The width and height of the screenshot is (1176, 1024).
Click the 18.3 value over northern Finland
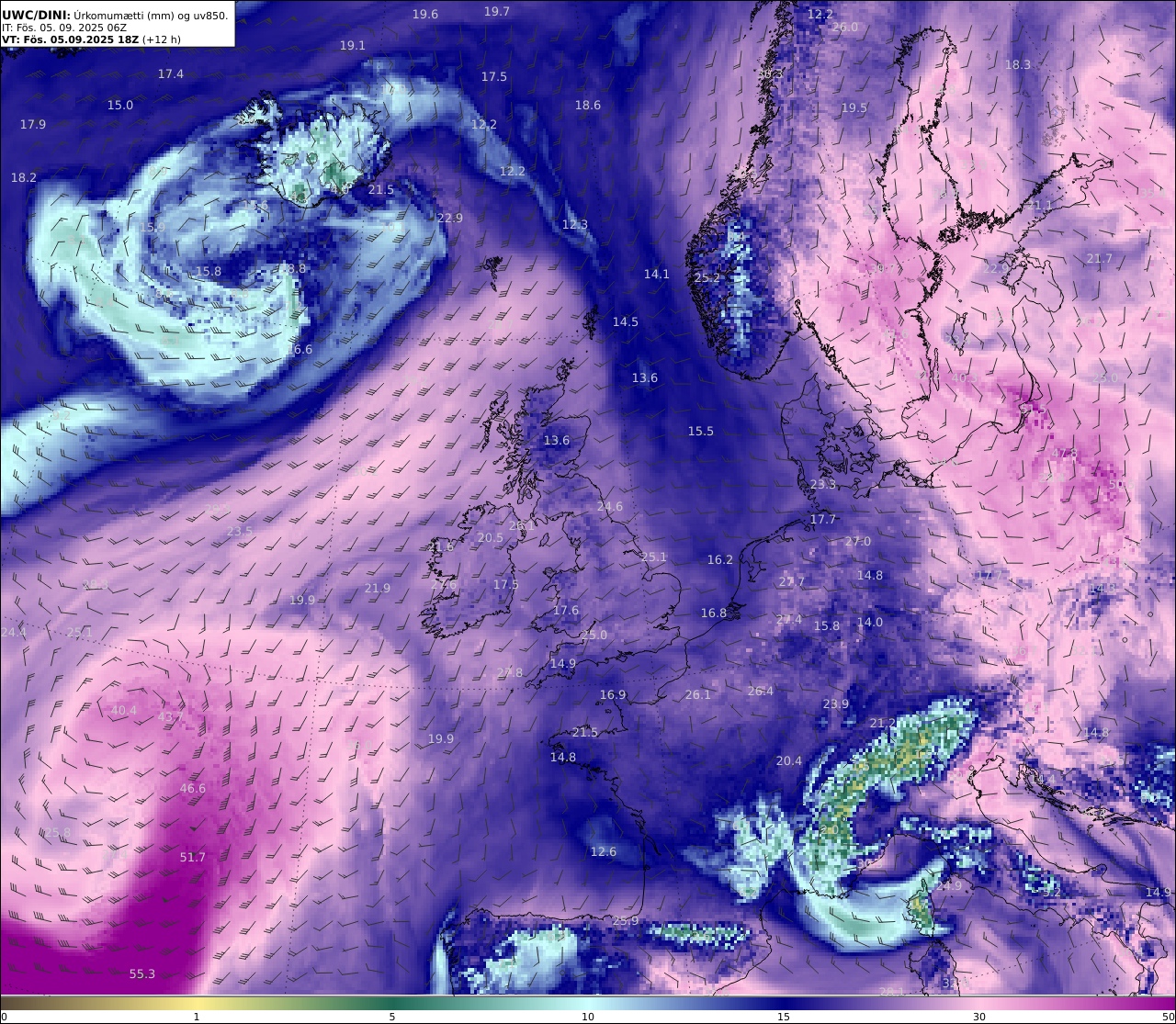pyautogui.click(x=1017, y=65)
